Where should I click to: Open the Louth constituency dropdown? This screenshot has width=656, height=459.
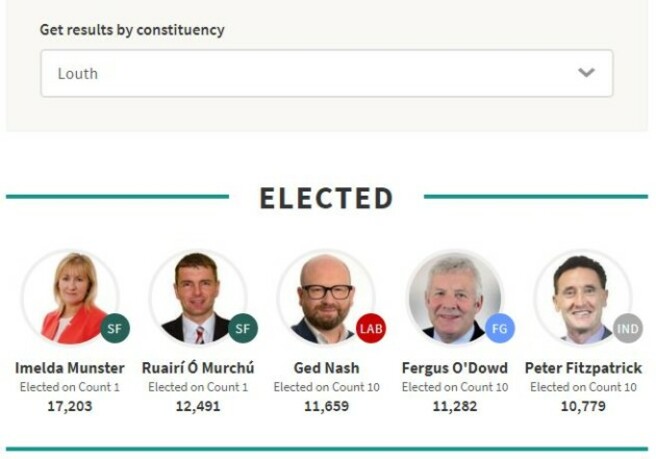pyautogui.click(x=327, y=73)
